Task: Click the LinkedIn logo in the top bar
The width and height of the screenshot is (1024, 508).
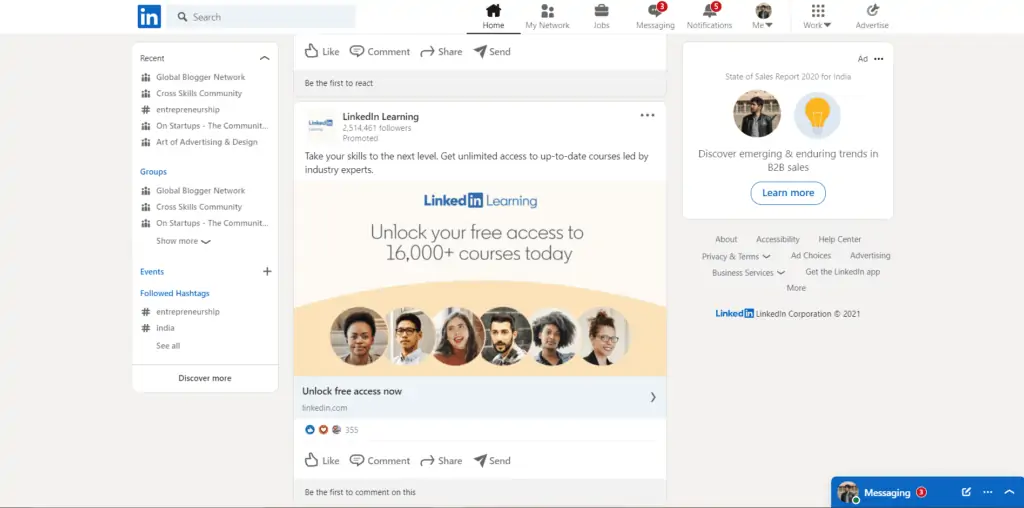Action: (149, 16)
